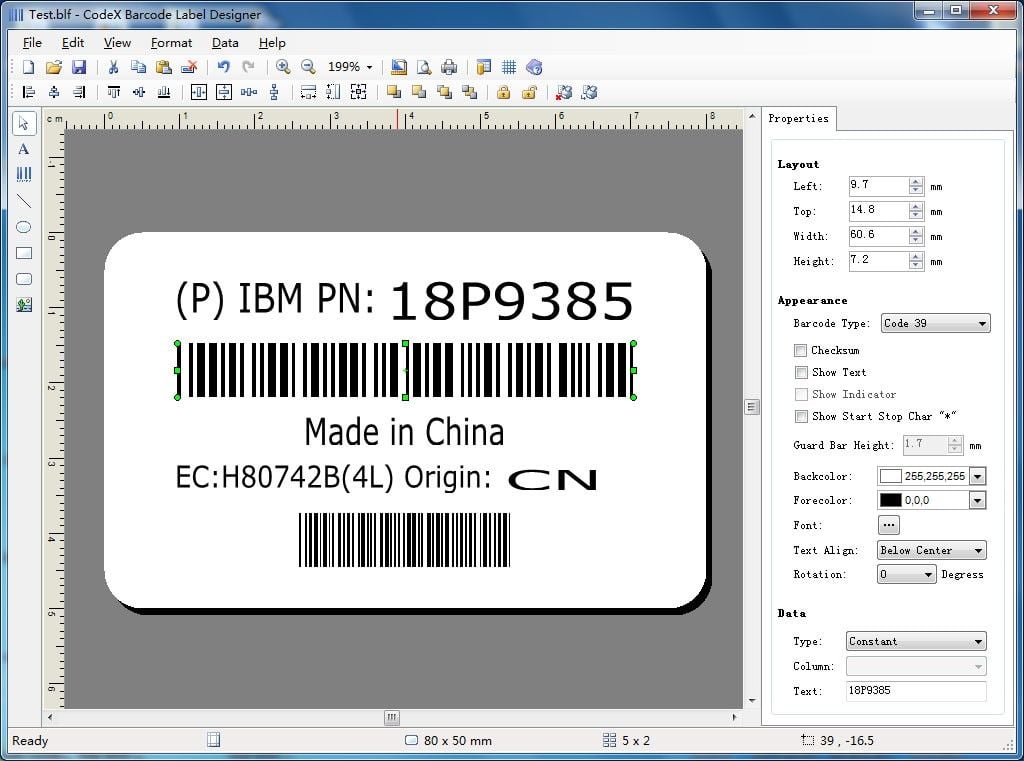Select the Barcode tool

pos(24,174)
